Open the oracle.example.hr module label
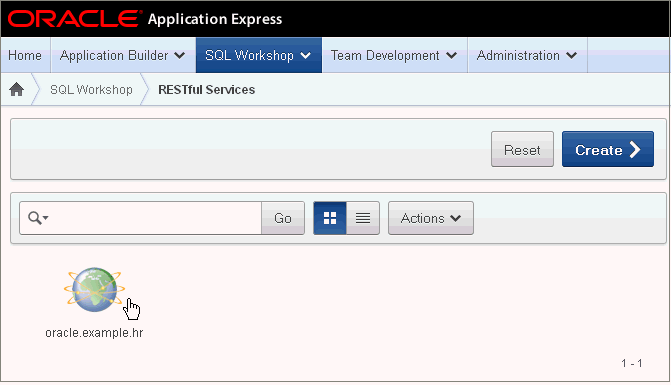The image size is (671, 385). coord(94,333)
